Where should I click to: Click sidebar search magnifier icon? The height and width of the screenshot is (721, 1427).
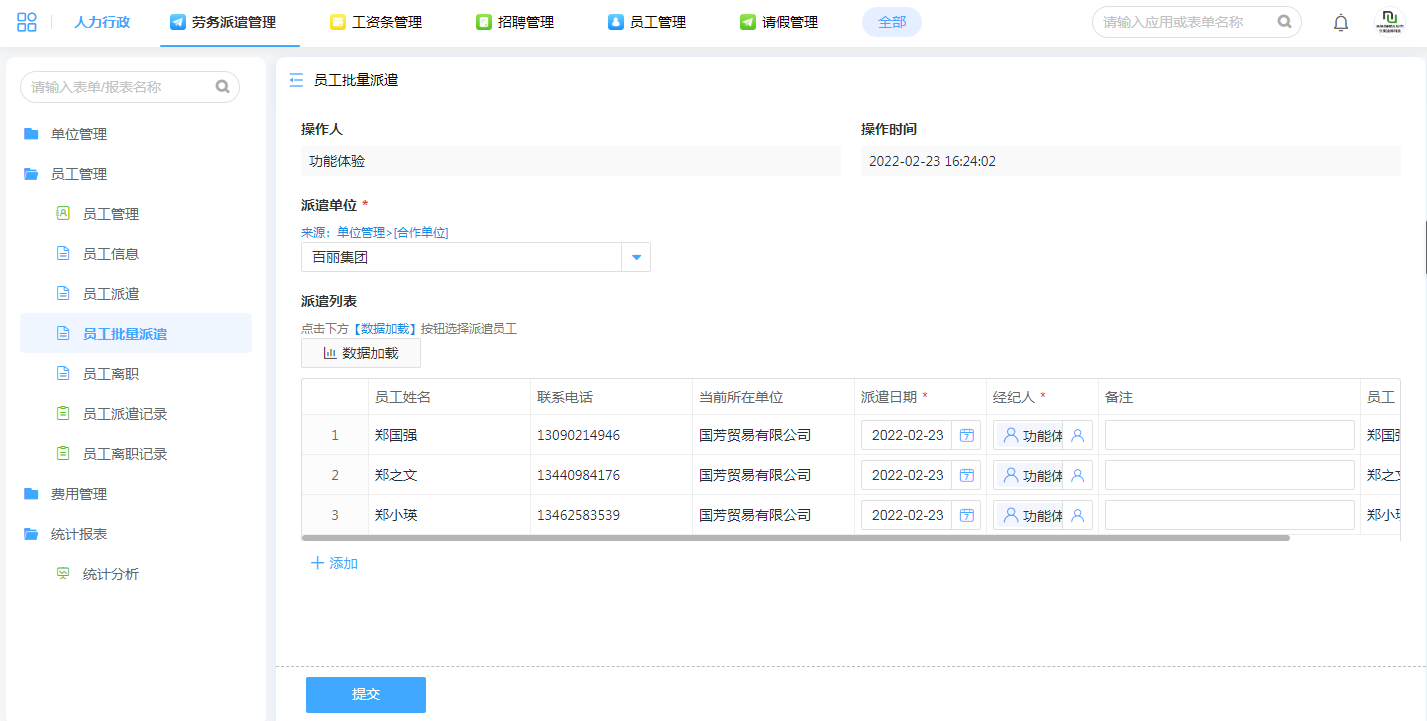tap(222, 87)
